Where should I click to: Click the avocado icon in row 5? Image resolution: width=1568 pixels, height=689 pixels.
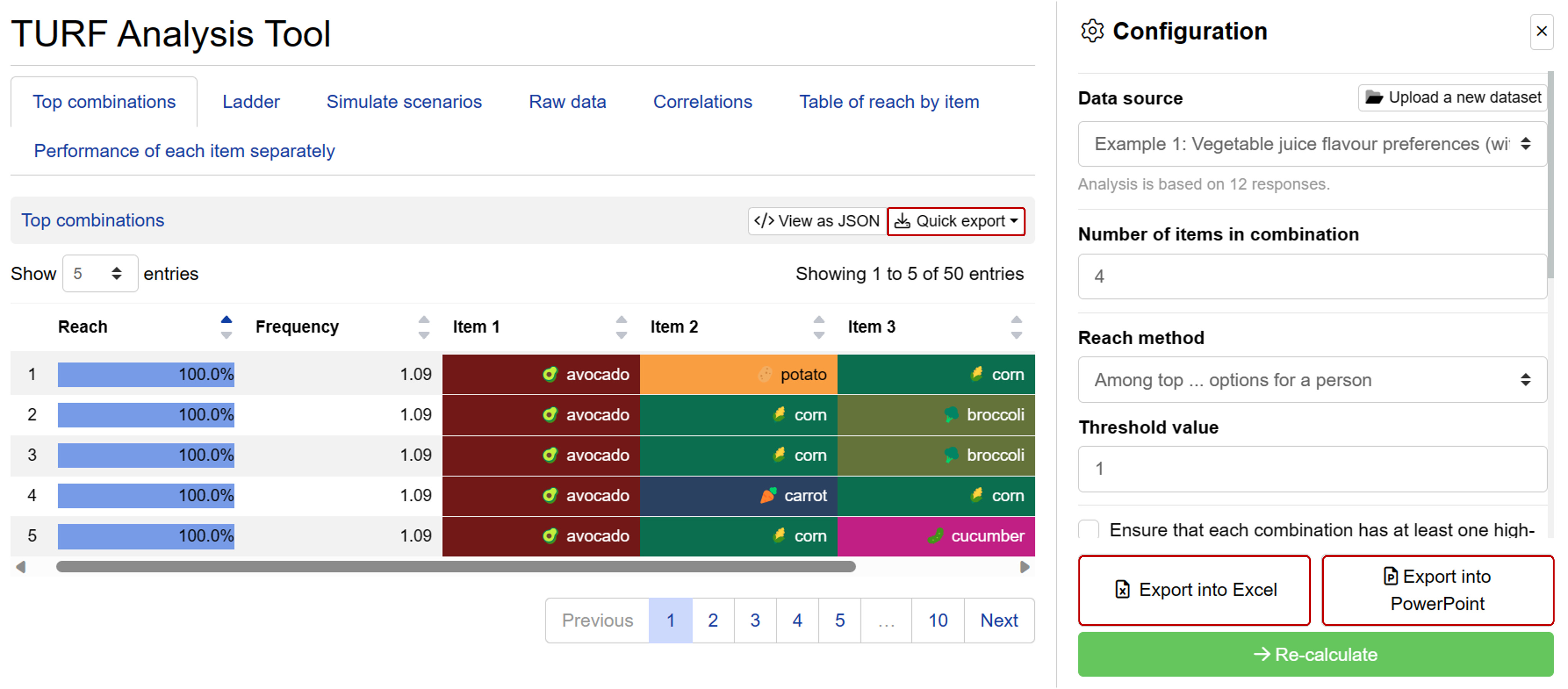tap(550, 536)
